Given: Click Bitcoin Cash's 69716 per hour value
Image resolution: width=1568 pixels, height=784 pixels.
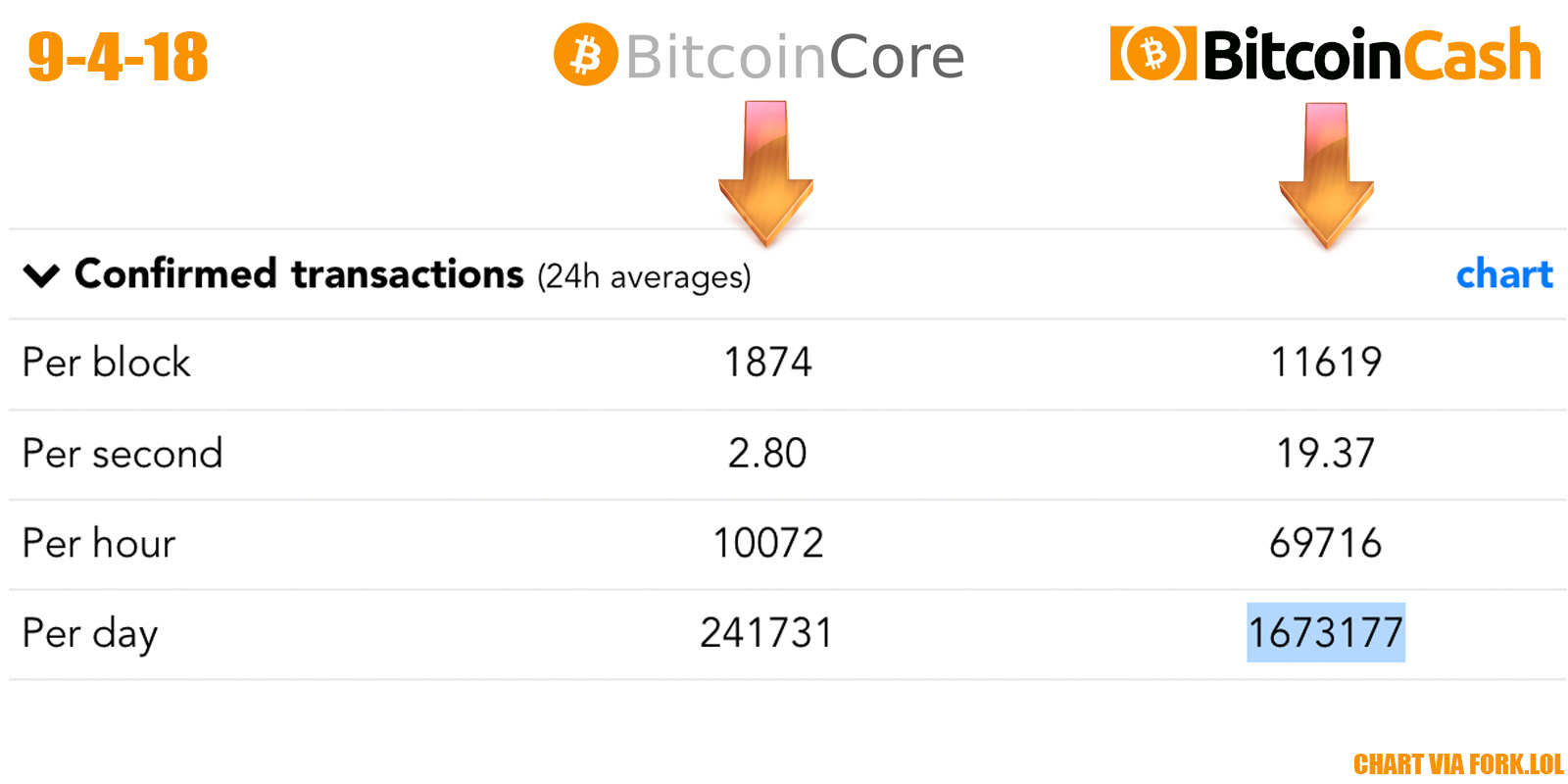Looking at the screenshot, I should click(1325, 543).
